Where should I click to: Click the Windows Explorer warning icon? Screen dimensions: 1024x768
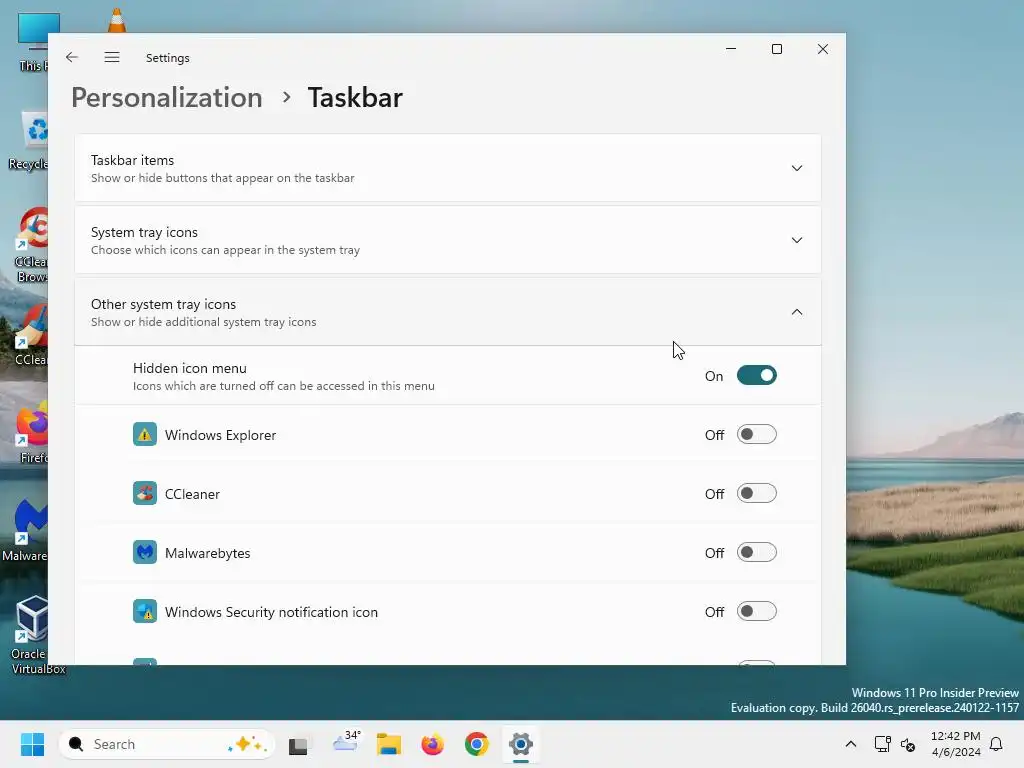(x=145, y=434)
